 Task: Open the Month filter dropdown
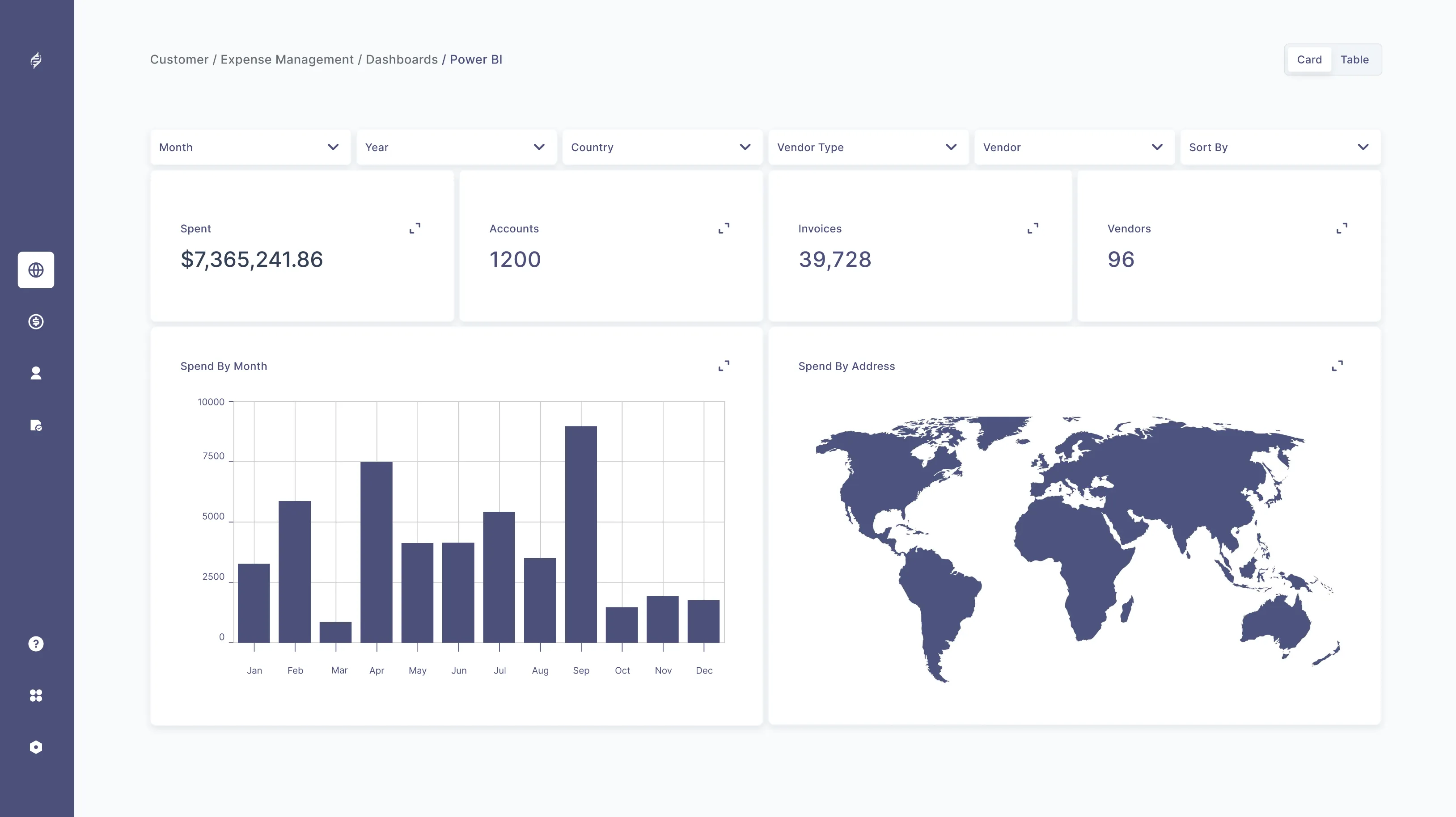(250, 147)
